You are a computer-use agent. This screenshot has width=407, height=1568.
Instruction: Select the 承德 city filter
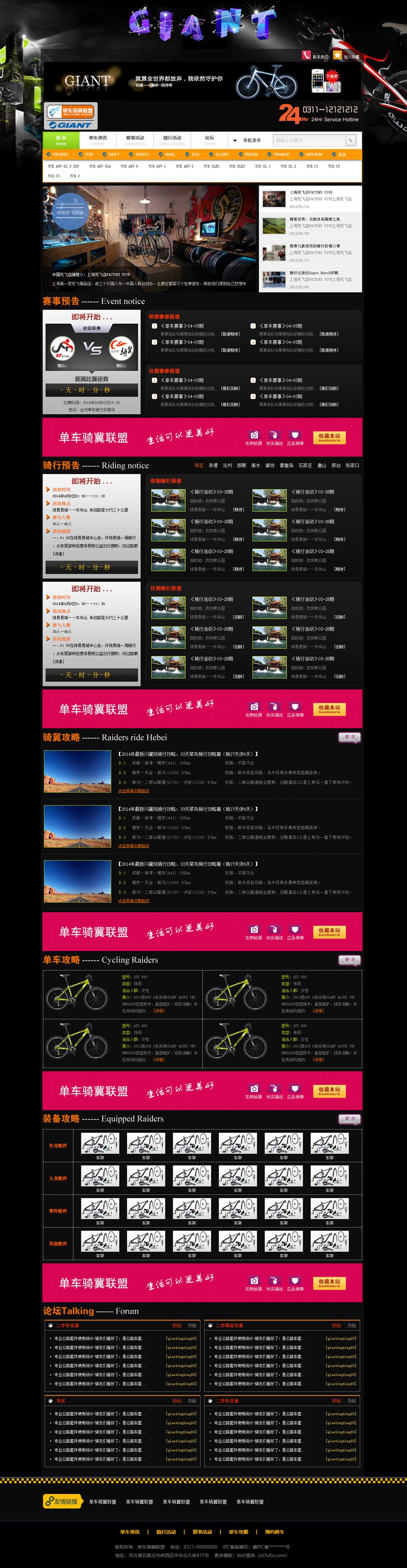tap(213, 466)
